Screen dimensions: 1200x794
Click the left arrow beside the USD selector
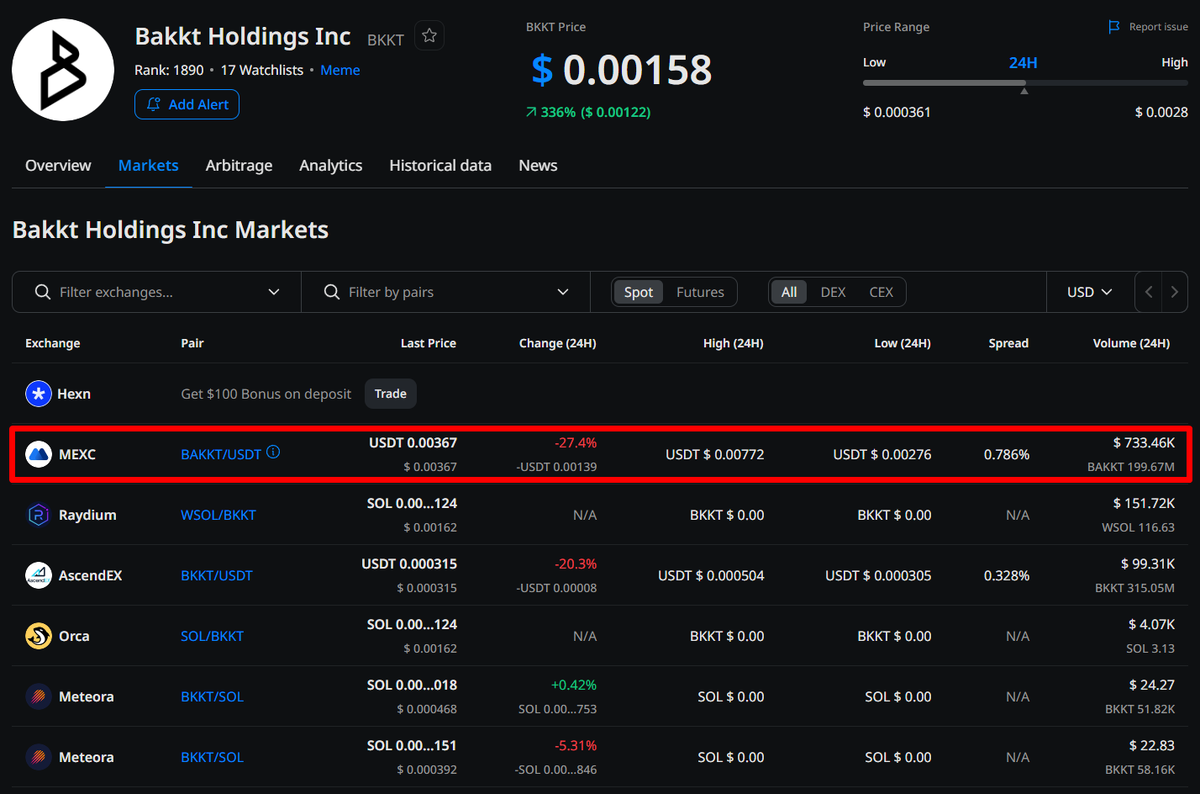[x=1149, y=292]
